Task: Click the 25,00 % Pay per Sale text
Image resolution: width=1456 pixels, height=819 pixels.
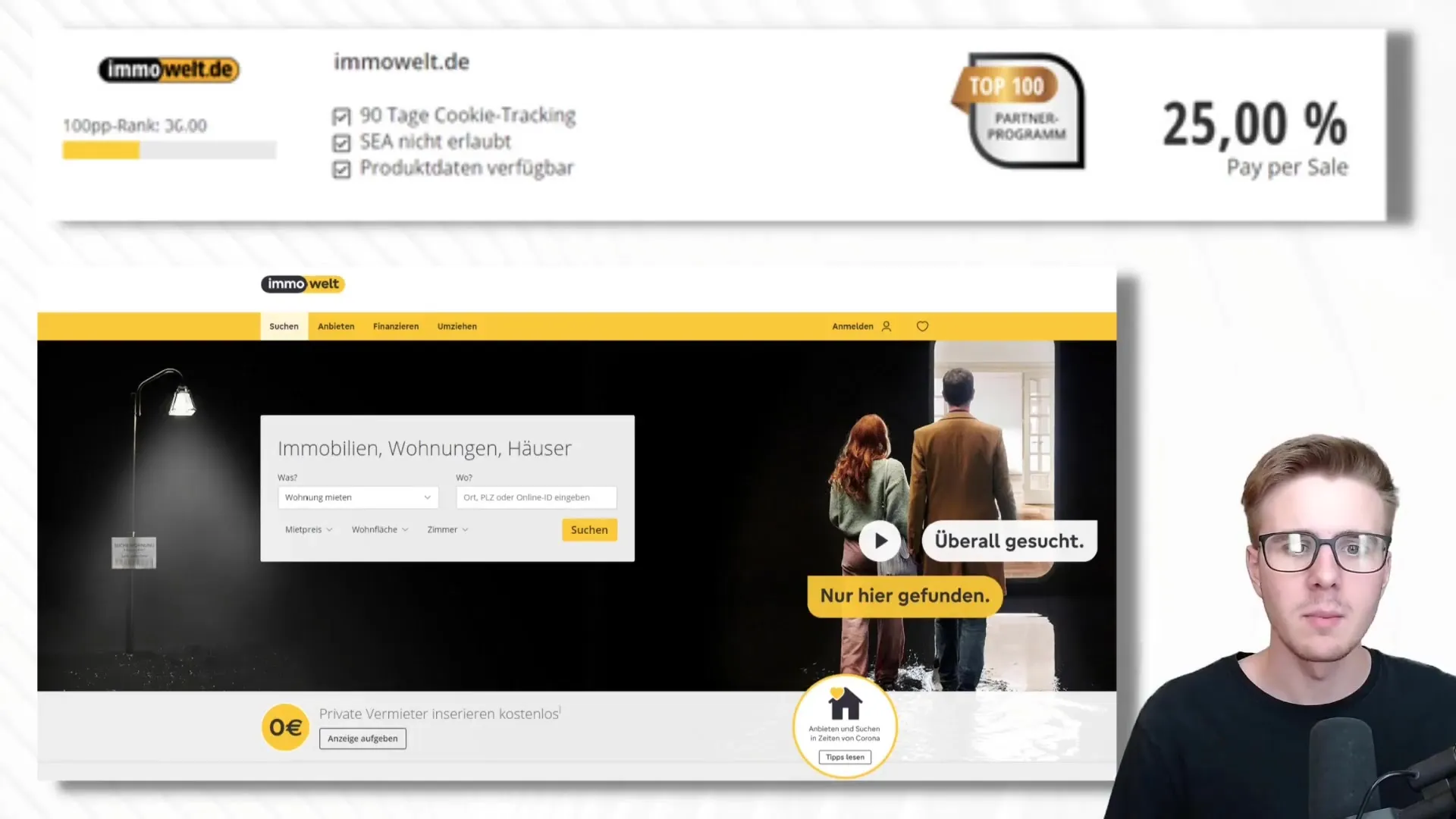Action: [x=1255, y=140]
